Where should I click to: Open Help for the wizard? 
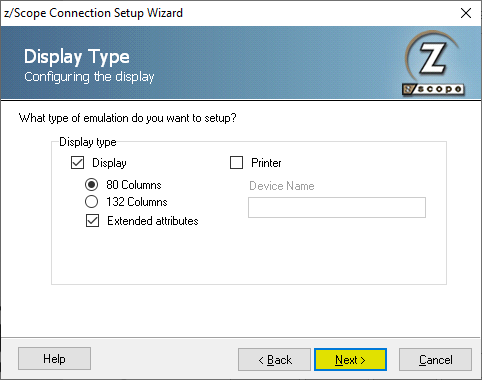click(54, 359)
